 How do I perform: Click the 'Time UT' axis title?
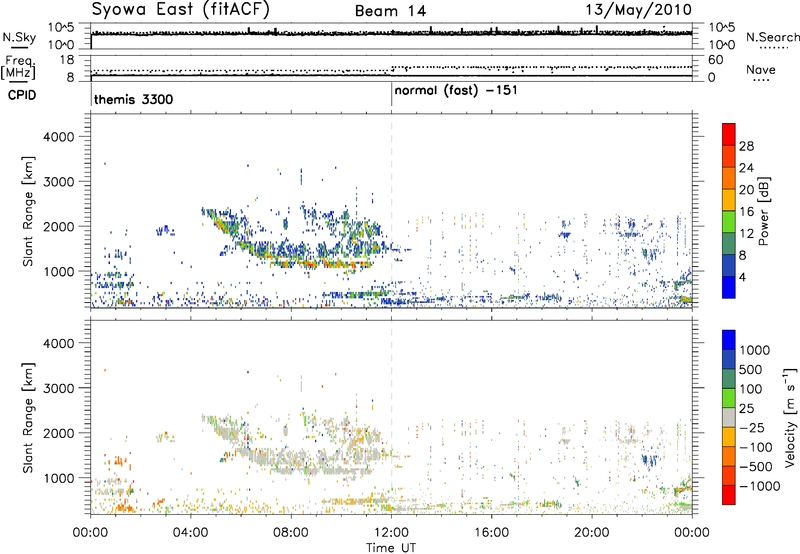(391, 548)
